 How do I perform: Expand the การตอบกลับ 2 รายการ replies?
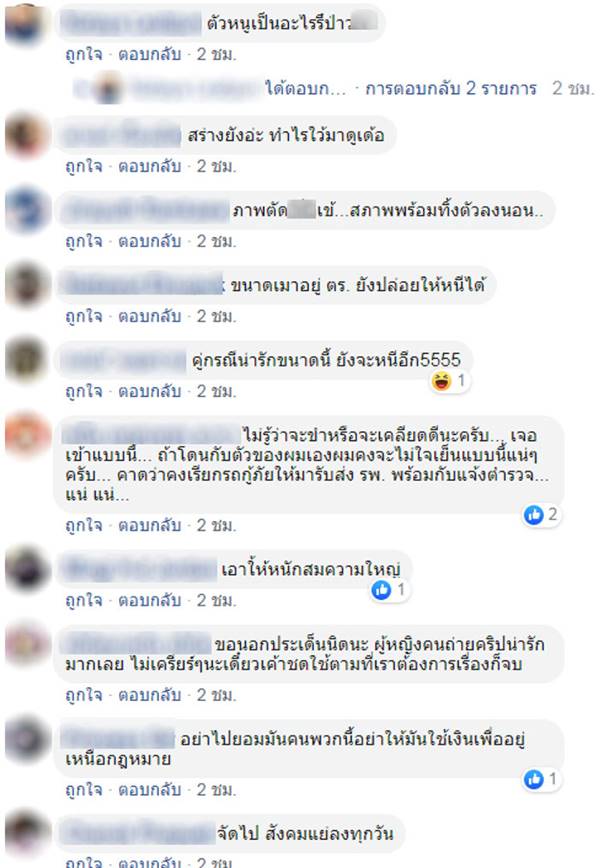[x=451, y=89]
